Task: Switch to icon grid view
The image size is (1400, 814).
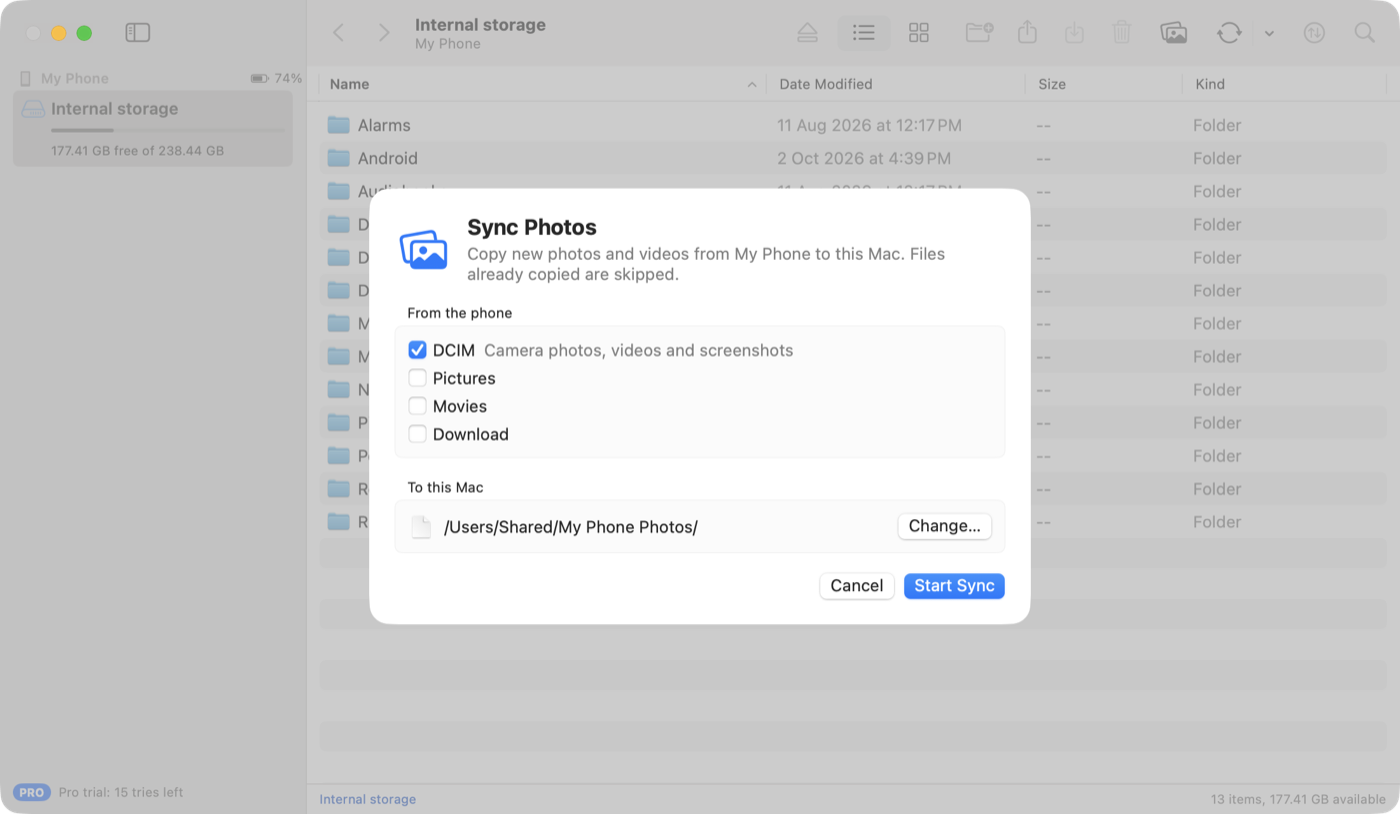Action: [919, 33]
